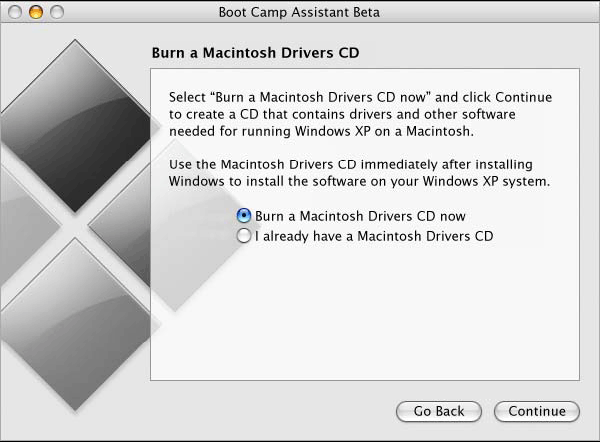Choose the "I already have a Macintosh Drivers CD" radio button
The width and height of the screenshot is (600, 442).
[243, 236]
